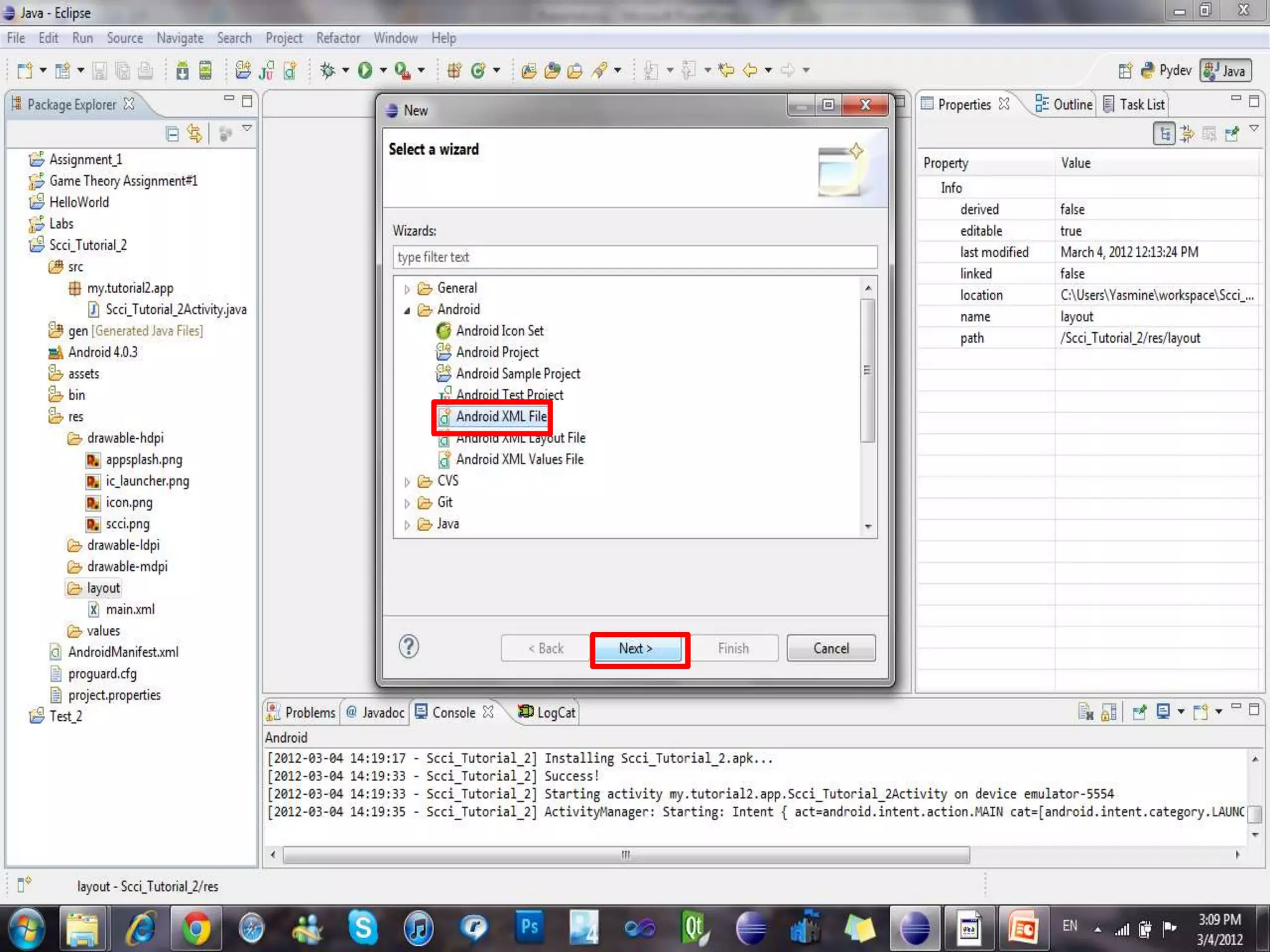Expand the Java wizard category
1270x952 pixels.
(407, 525)
